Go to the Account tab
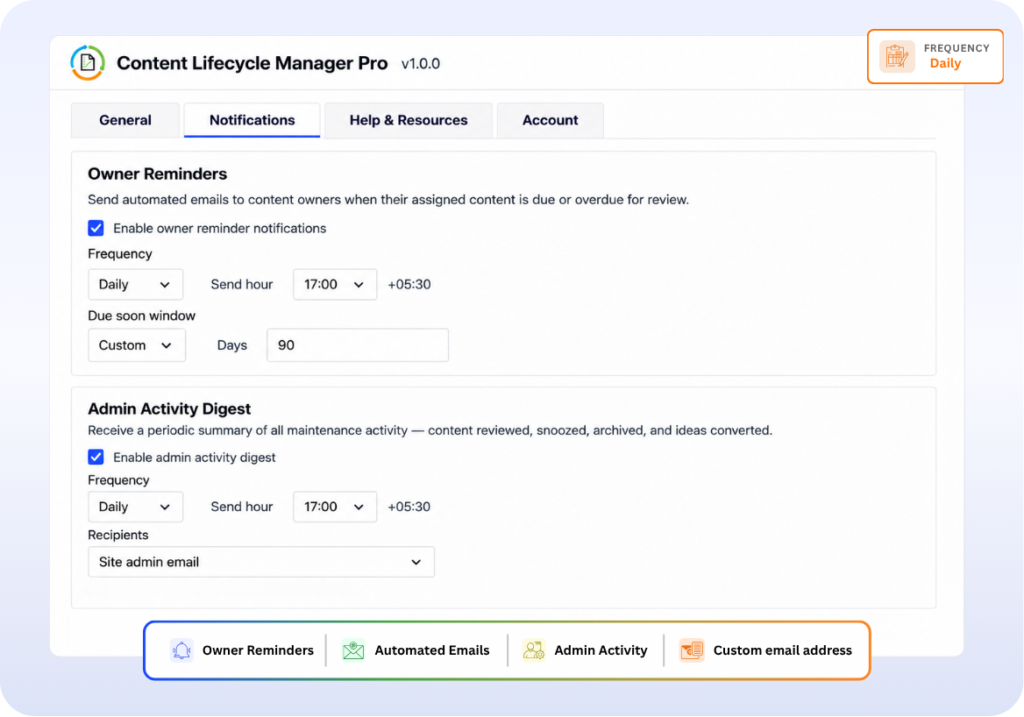The height and width of the screenshot is (717, 1024). (x=550, y=120)
